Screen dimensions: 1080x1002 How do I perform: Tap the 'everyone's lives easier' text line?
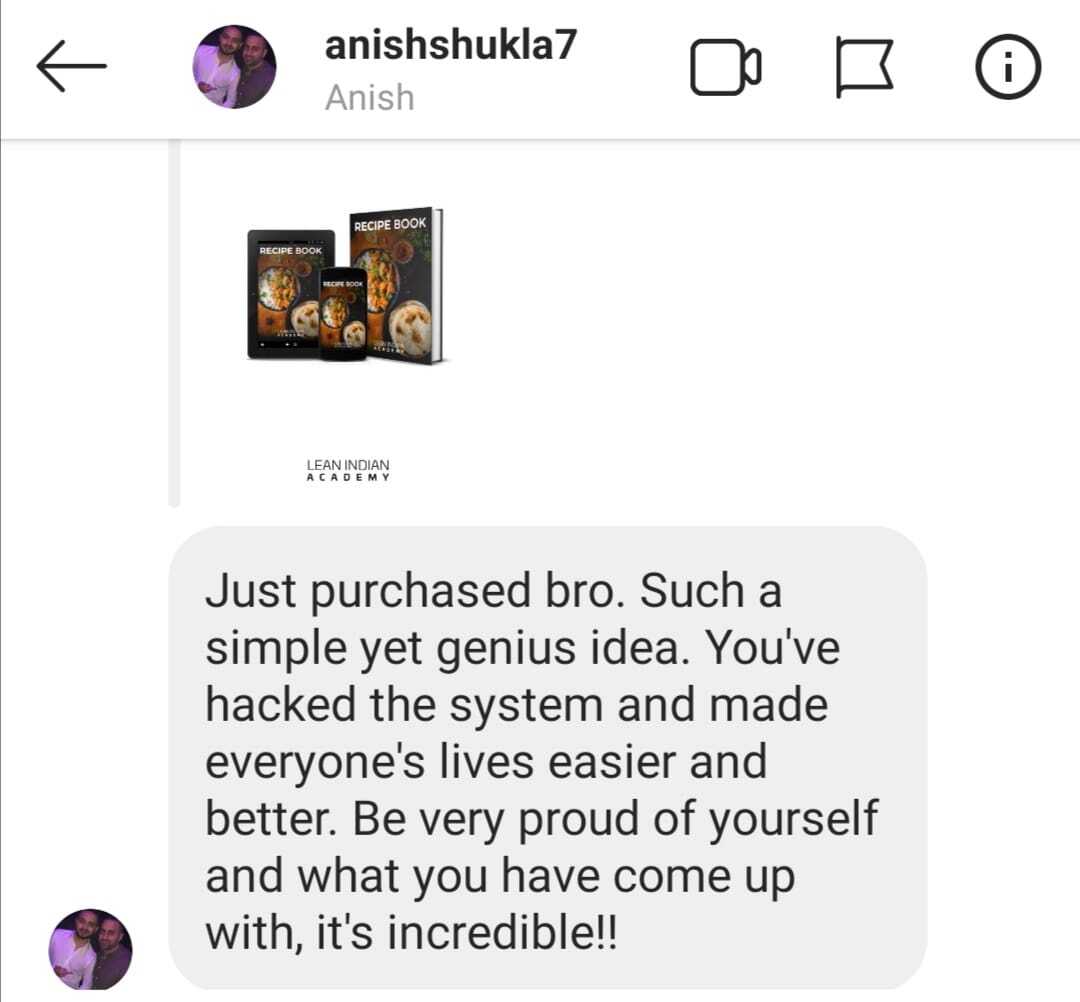pos(486,762)
